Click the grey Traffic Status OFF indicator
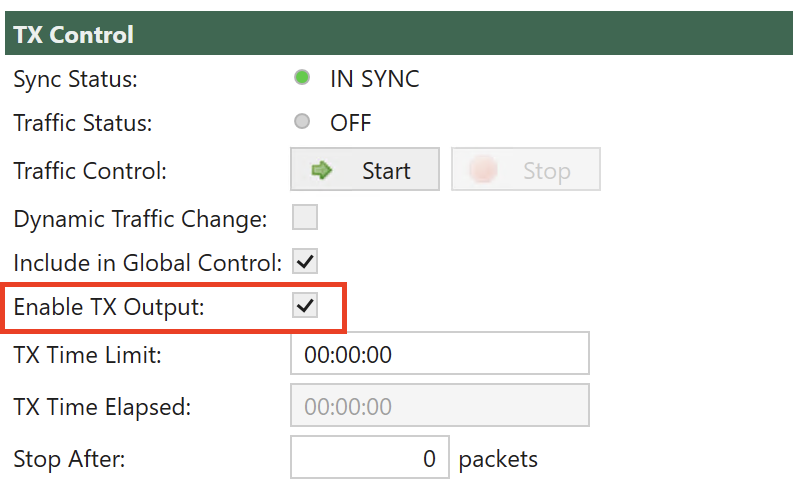Viewport: 804px width, 496px height. [302, 122]
